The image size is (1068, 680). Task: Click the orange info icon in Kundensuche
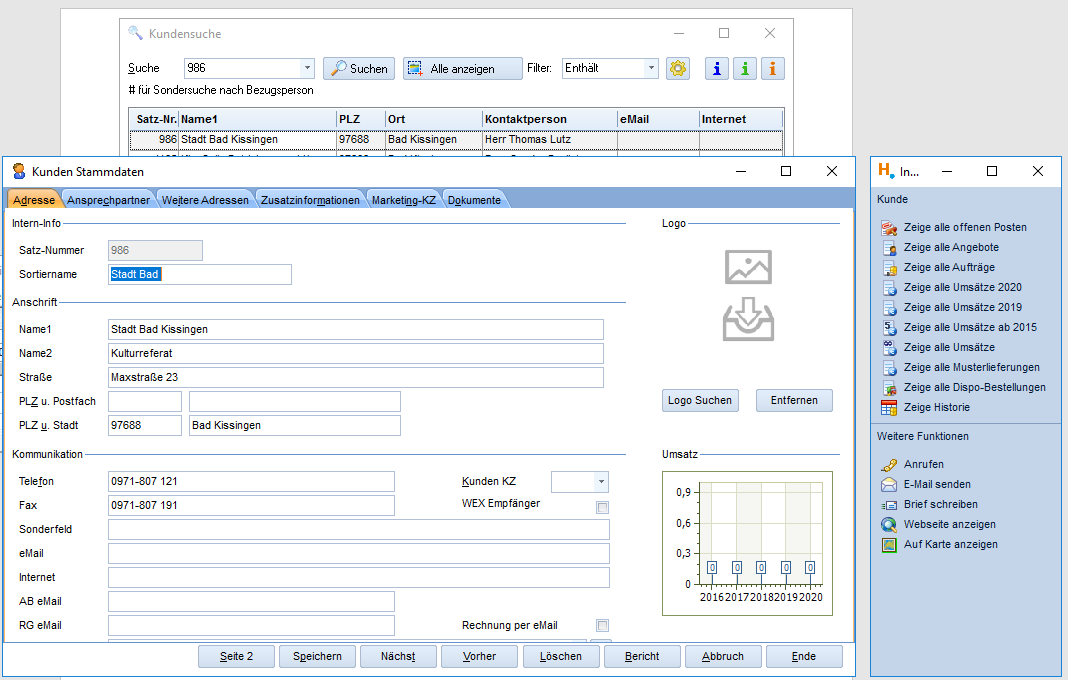click(x=772, y=68)
